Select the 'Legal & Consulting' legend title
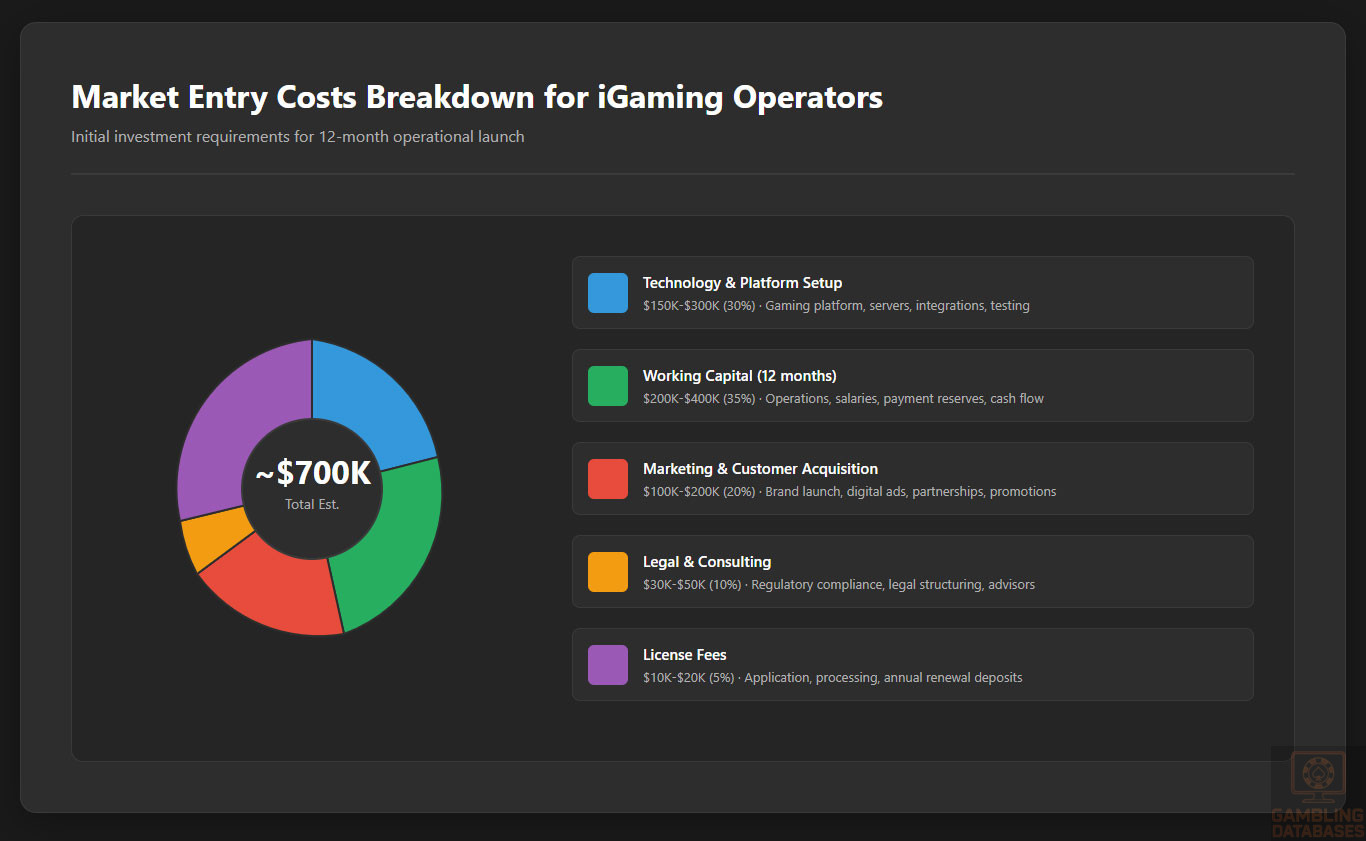Screen dimensions: 1366x841 pos(706,562)
